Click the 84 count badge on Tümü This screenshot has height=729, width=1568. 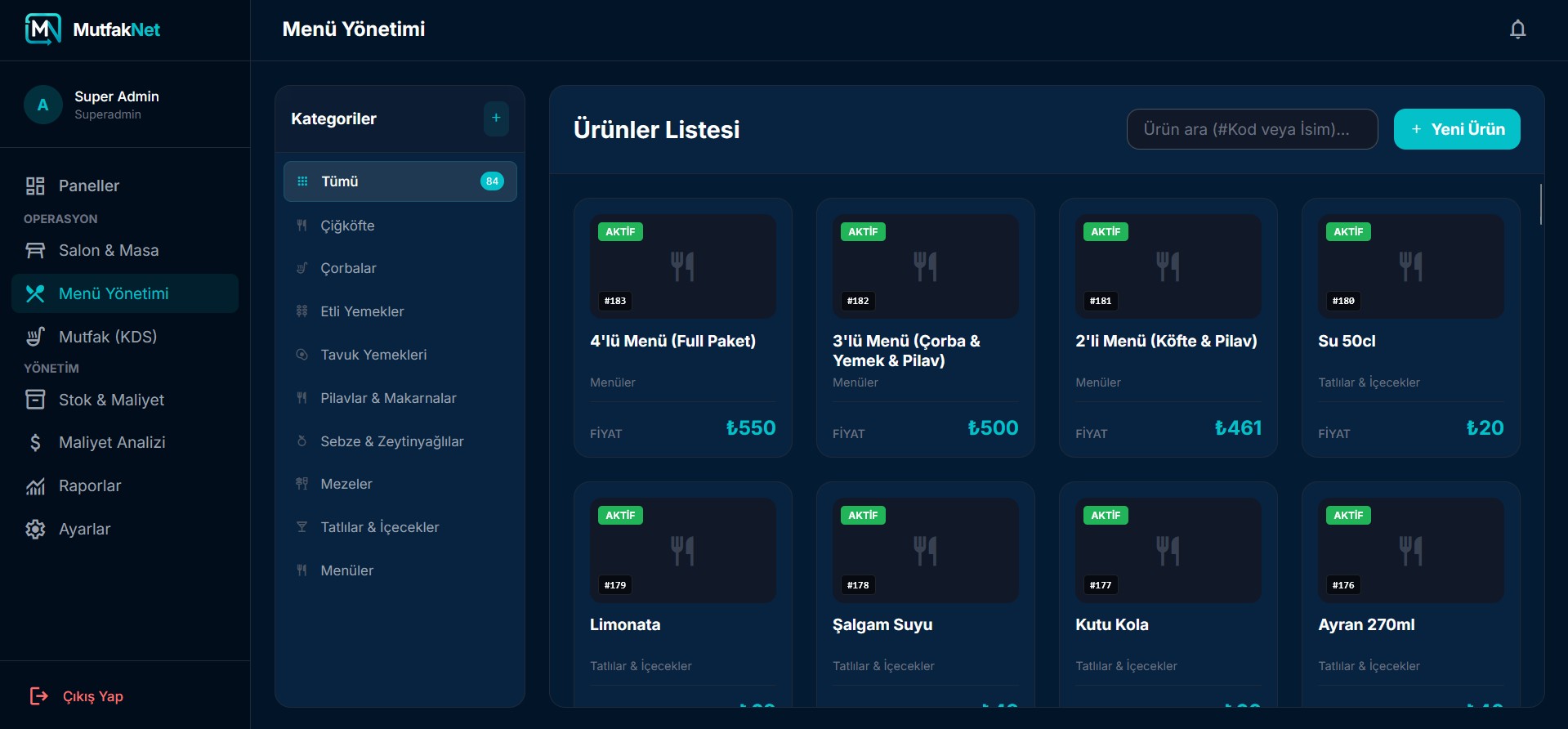pyautogui.click(x=492, y=181)
